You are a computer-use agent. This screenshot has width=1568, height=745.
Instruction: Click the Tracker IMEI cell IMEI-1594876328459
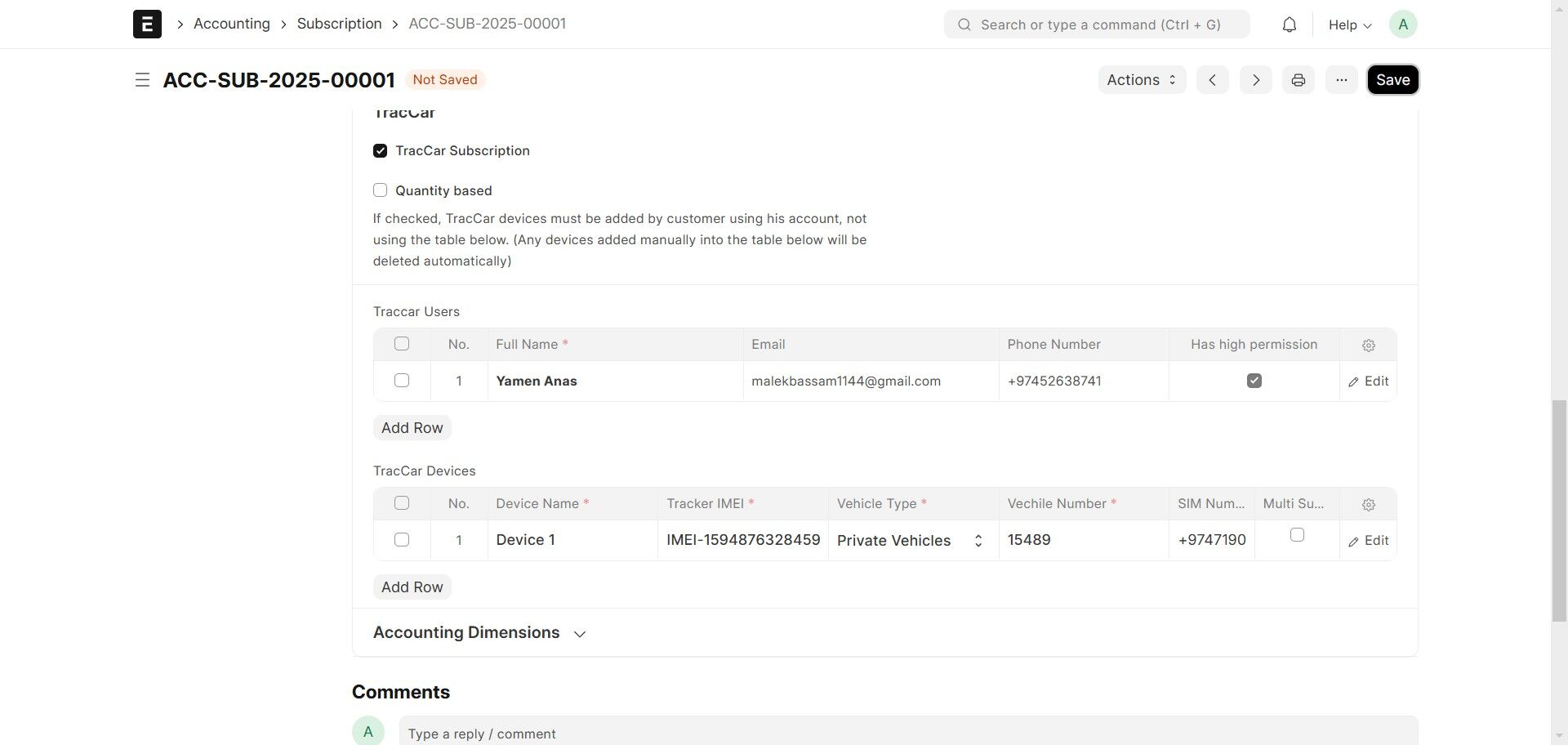743,541
